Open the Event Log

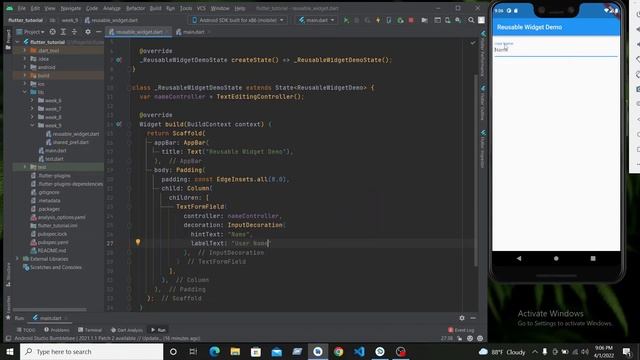tap(461, 330)
